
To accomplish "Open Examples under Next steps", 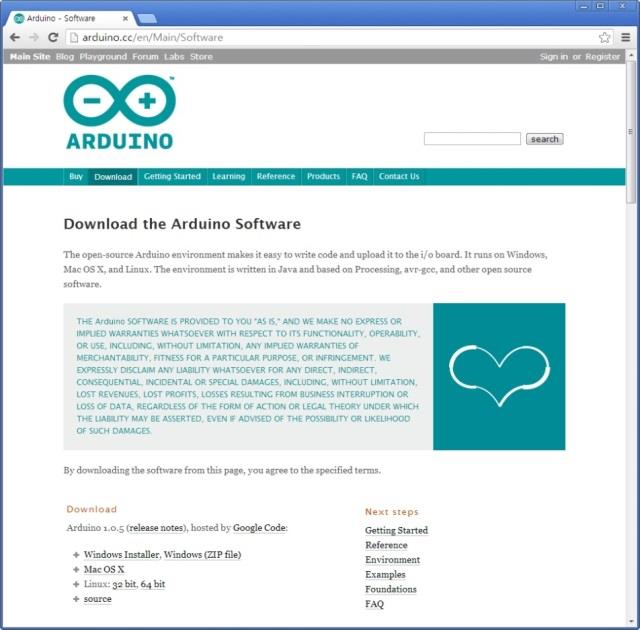I will pyautogui.click(x=385, y=575).
